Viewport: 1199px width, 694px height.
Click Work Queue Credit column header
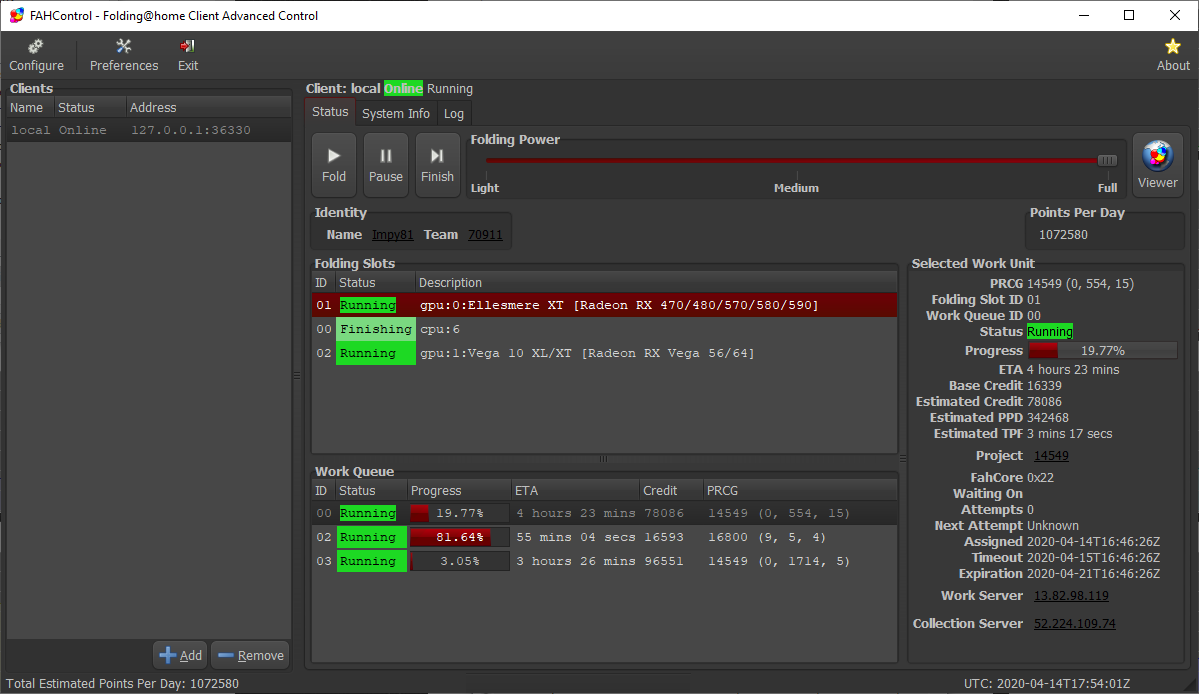[671, 491]
